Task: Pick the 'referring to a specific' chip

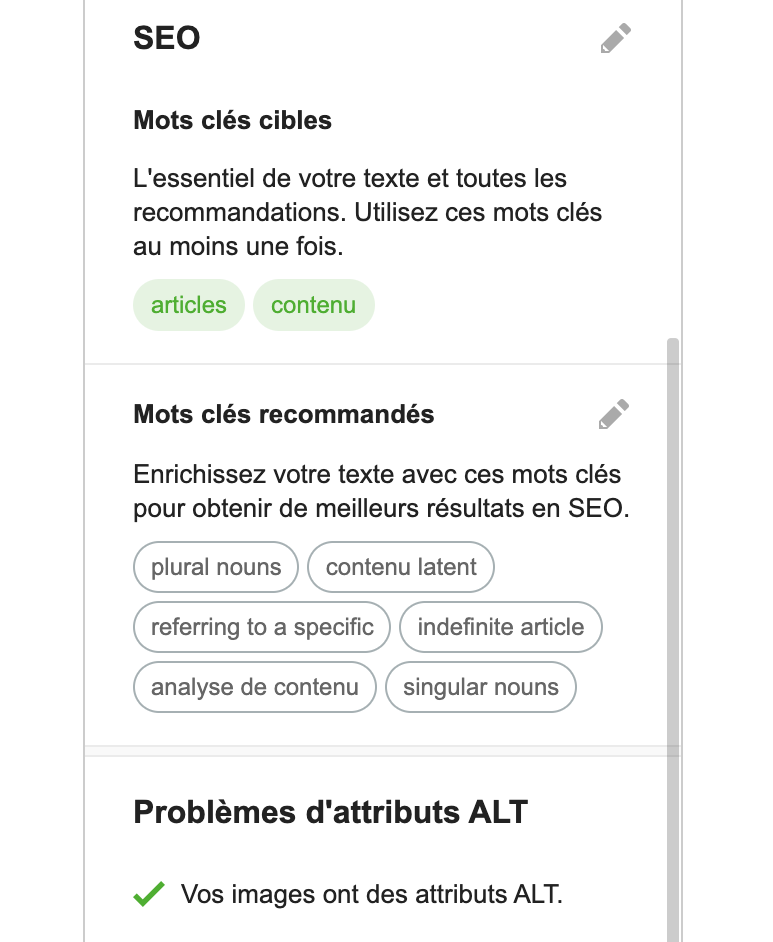Action: click(262, 627)
